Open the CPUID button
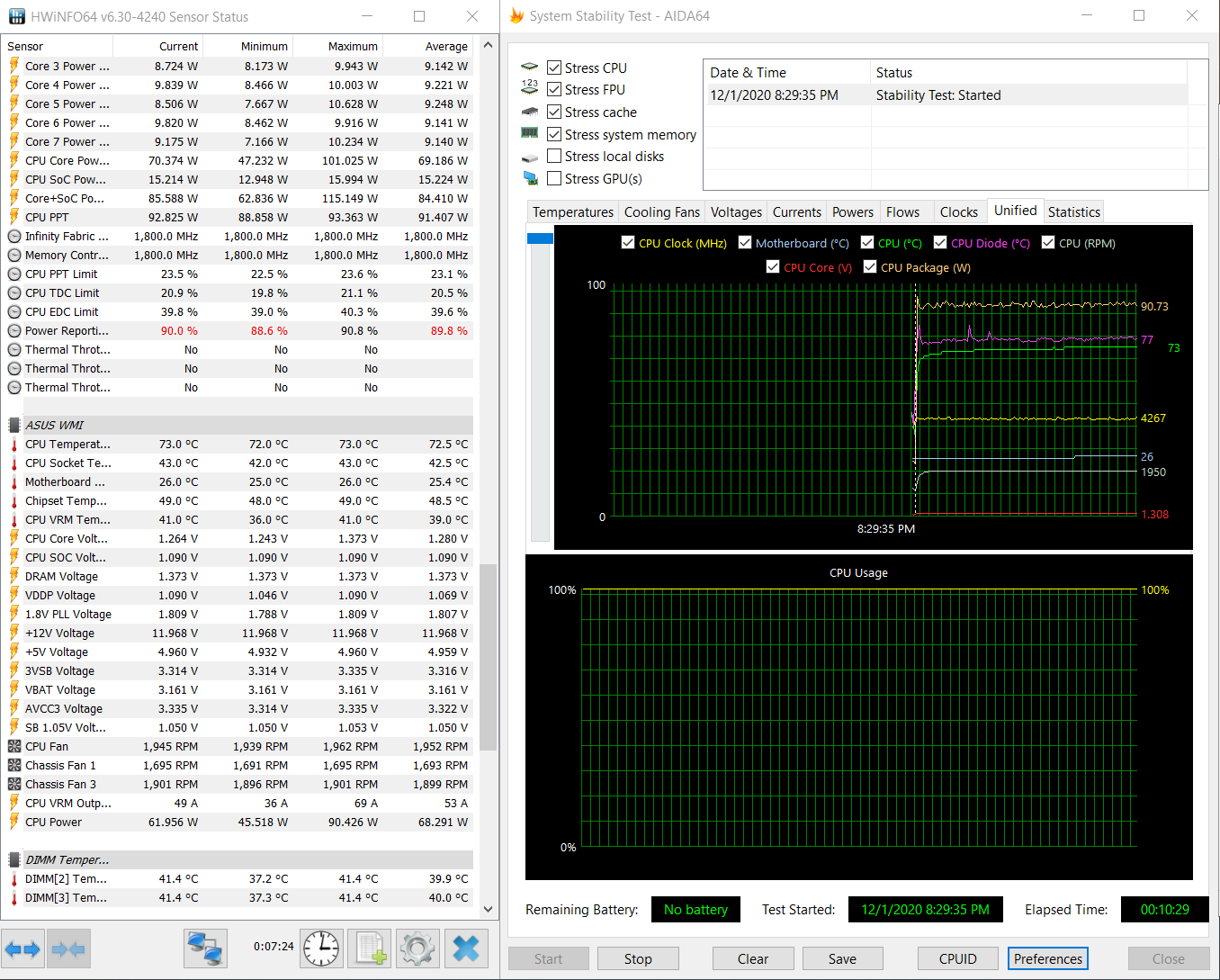 (x=957, y=958)
